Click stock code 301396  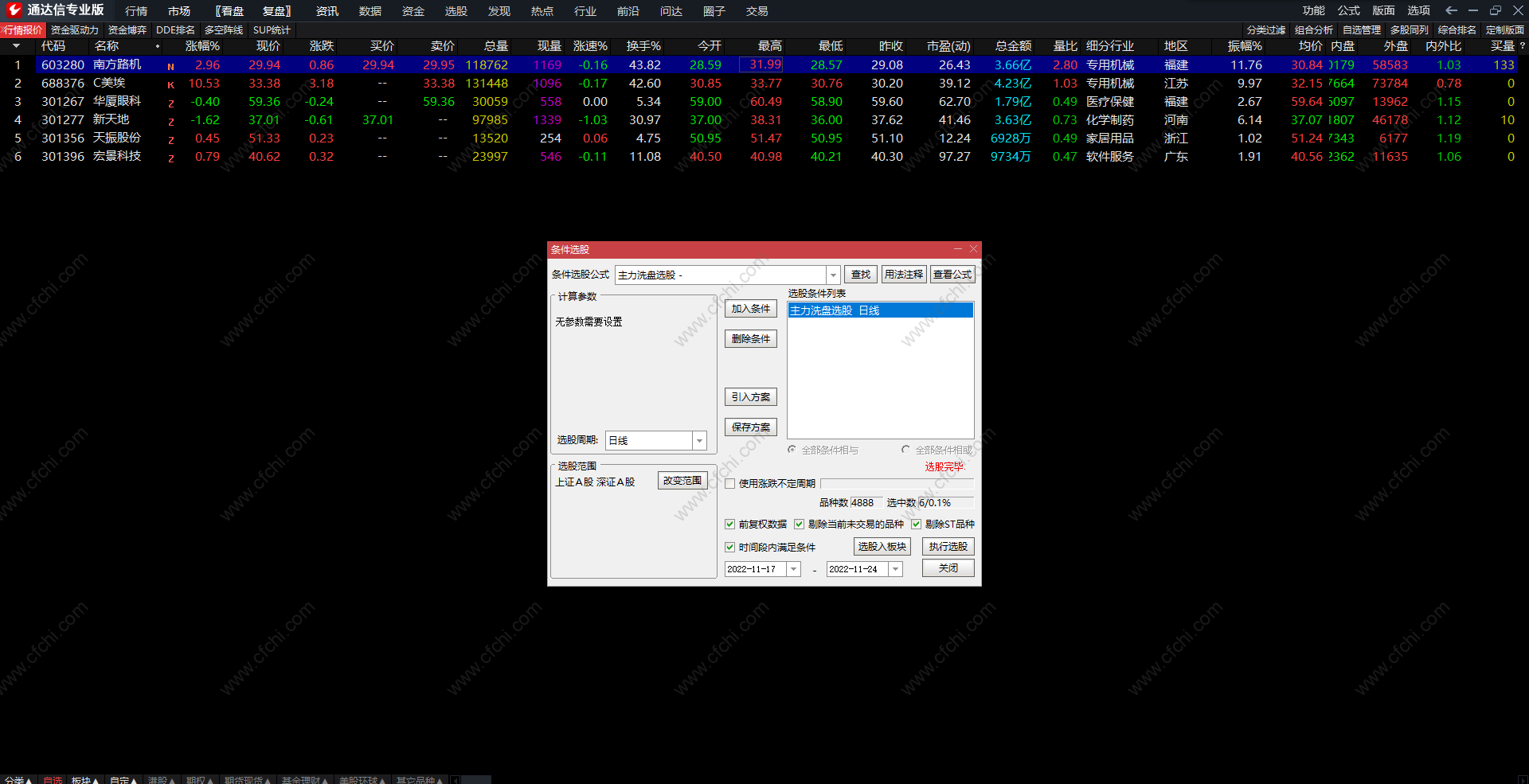pos(63,156)
